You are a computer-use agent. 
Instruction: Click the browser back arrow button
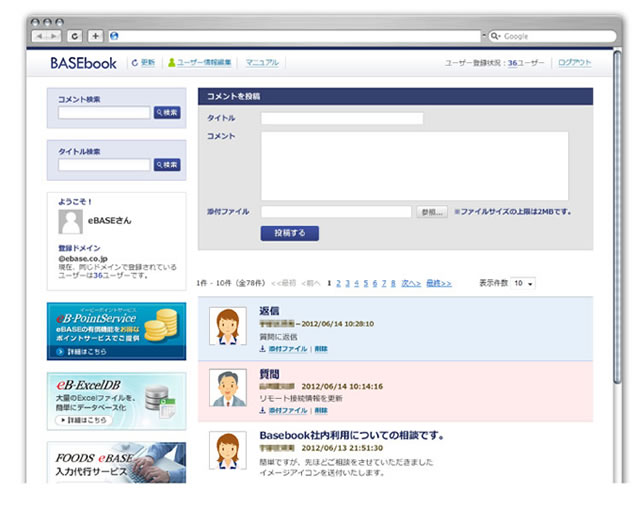pos(39,36)
